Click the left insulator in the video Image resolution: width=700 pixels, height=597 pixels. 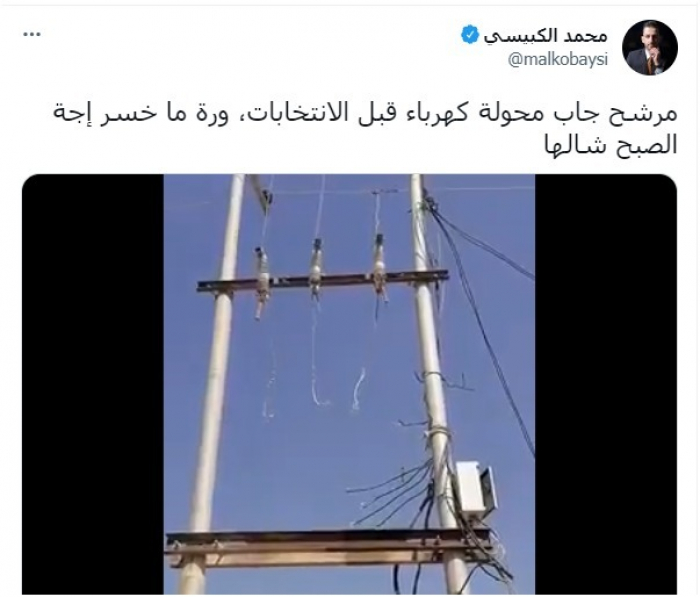click(x=262, y=282)
